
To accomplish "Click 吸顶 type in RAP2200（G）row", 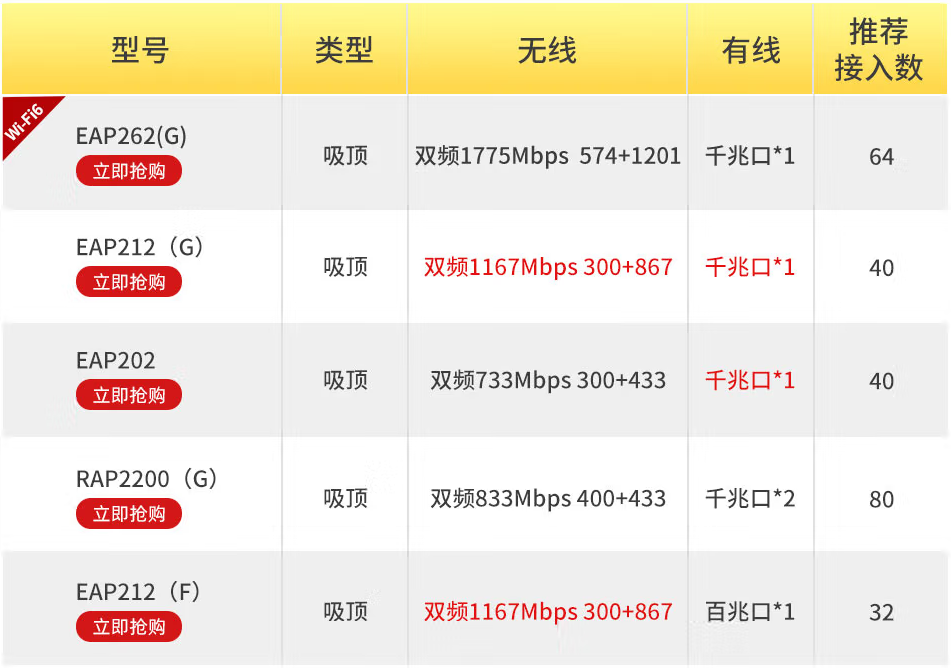I will click(x=345, y=499).
